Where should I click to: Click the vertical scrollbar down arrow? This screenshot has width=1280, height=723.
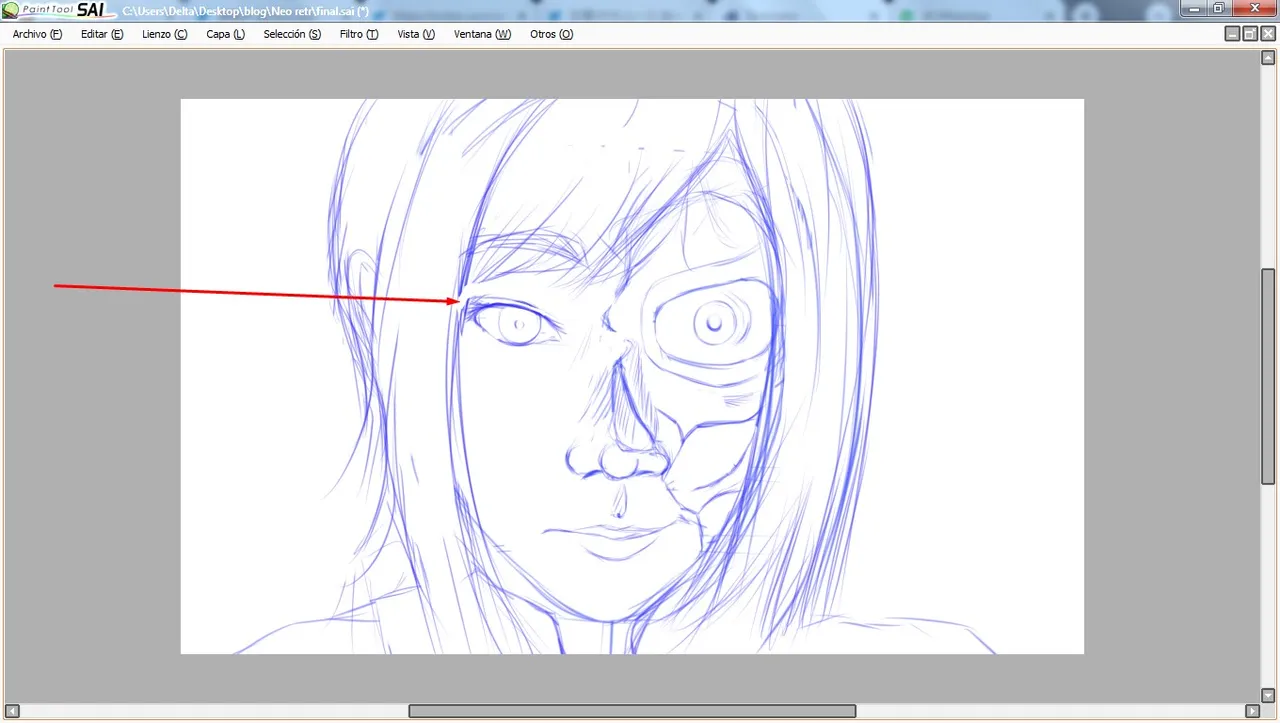point(1267,695)
